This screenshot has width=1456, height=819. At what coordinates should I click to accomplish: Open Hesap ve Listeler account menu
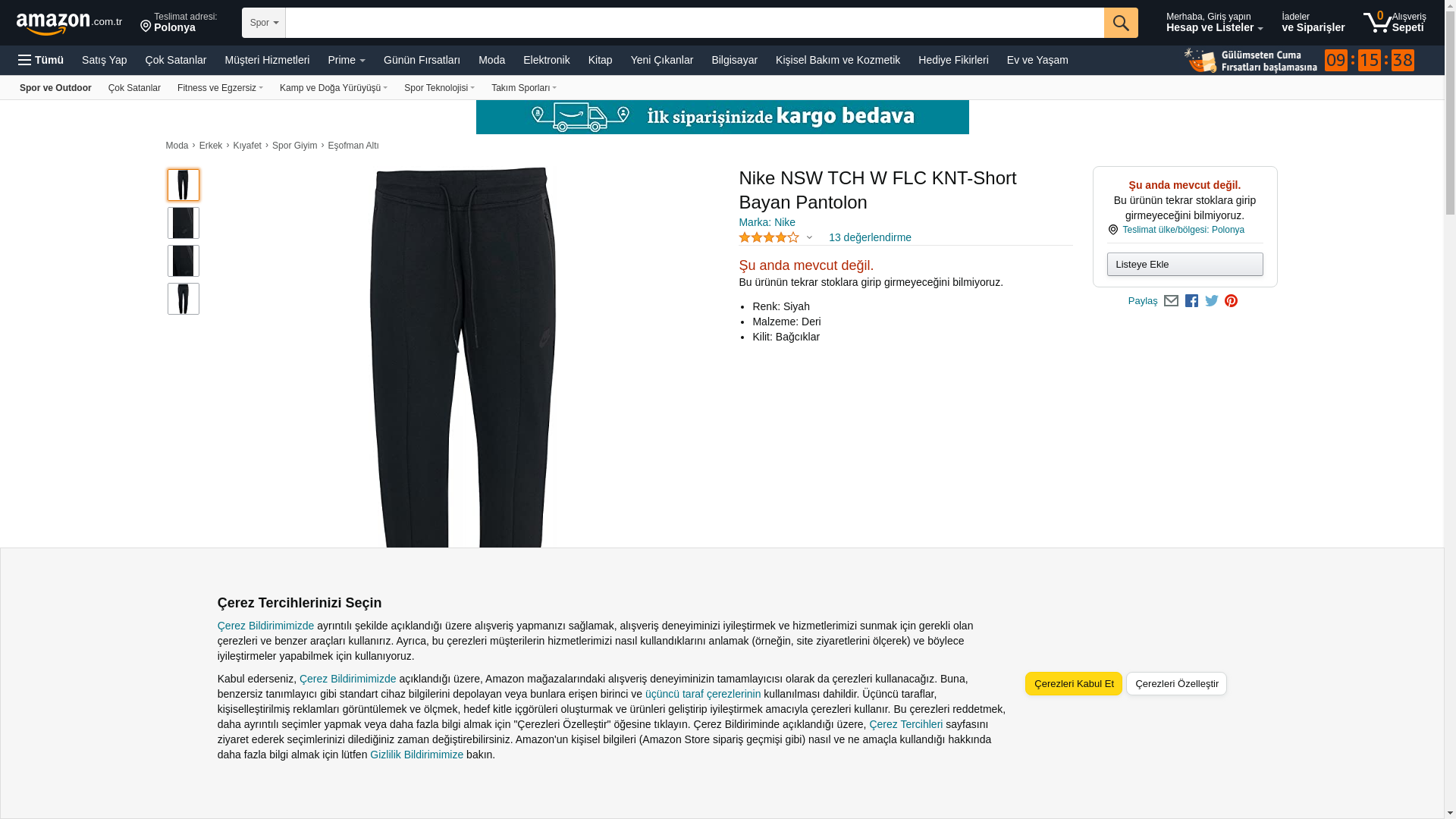[1214, 22]
